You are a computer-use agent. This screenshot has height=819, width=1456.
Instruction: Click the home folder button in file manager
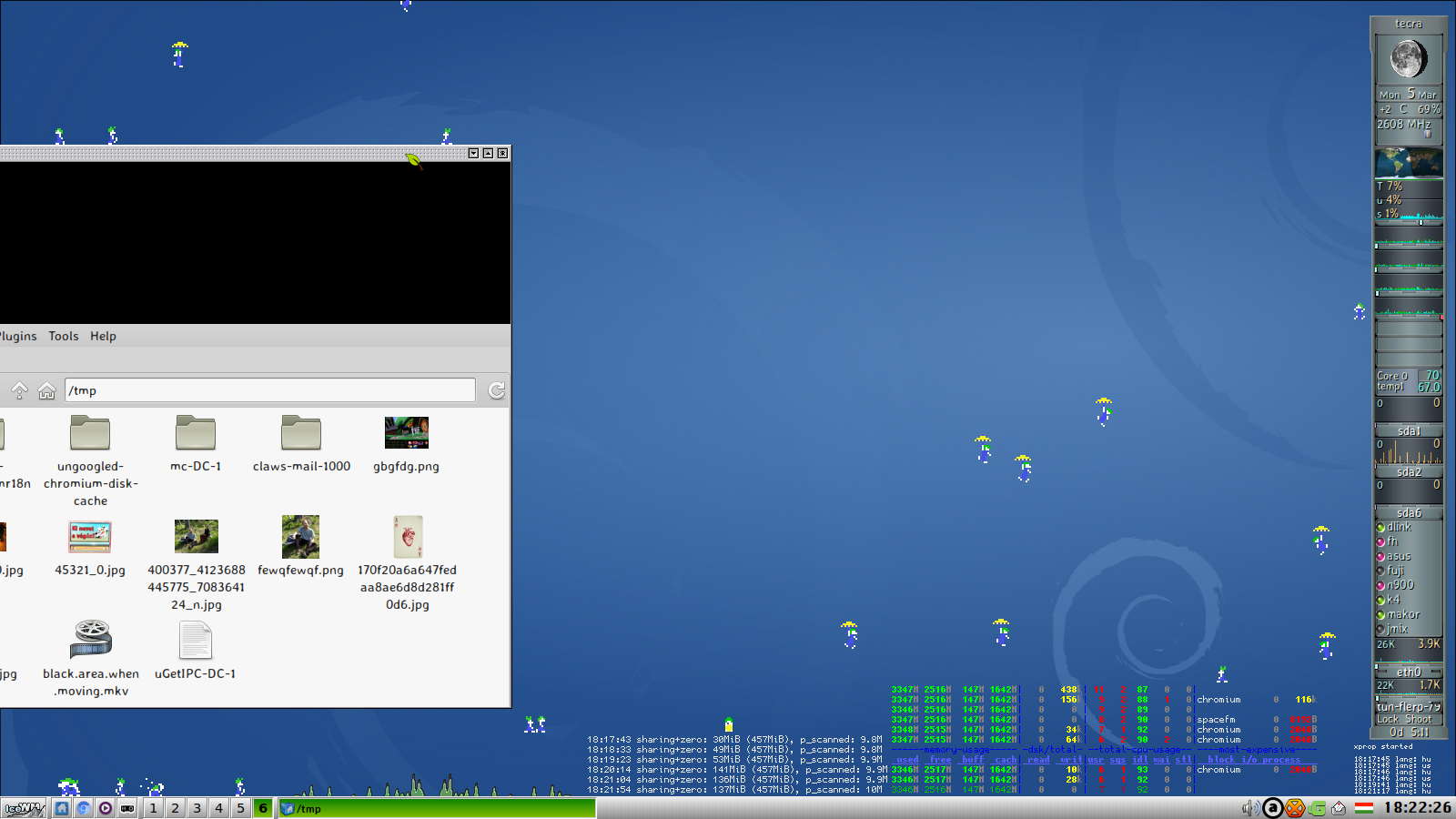click(x=46, y=390)
